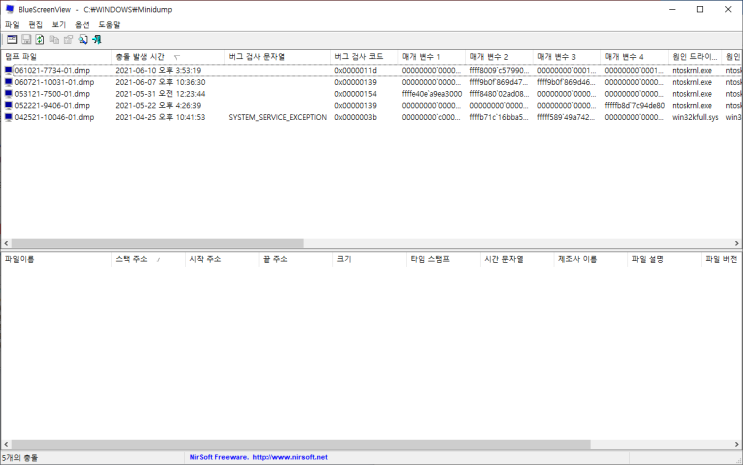
Task: Click the Advanced Options toolbar icon
Action: (x=12, y=39)
